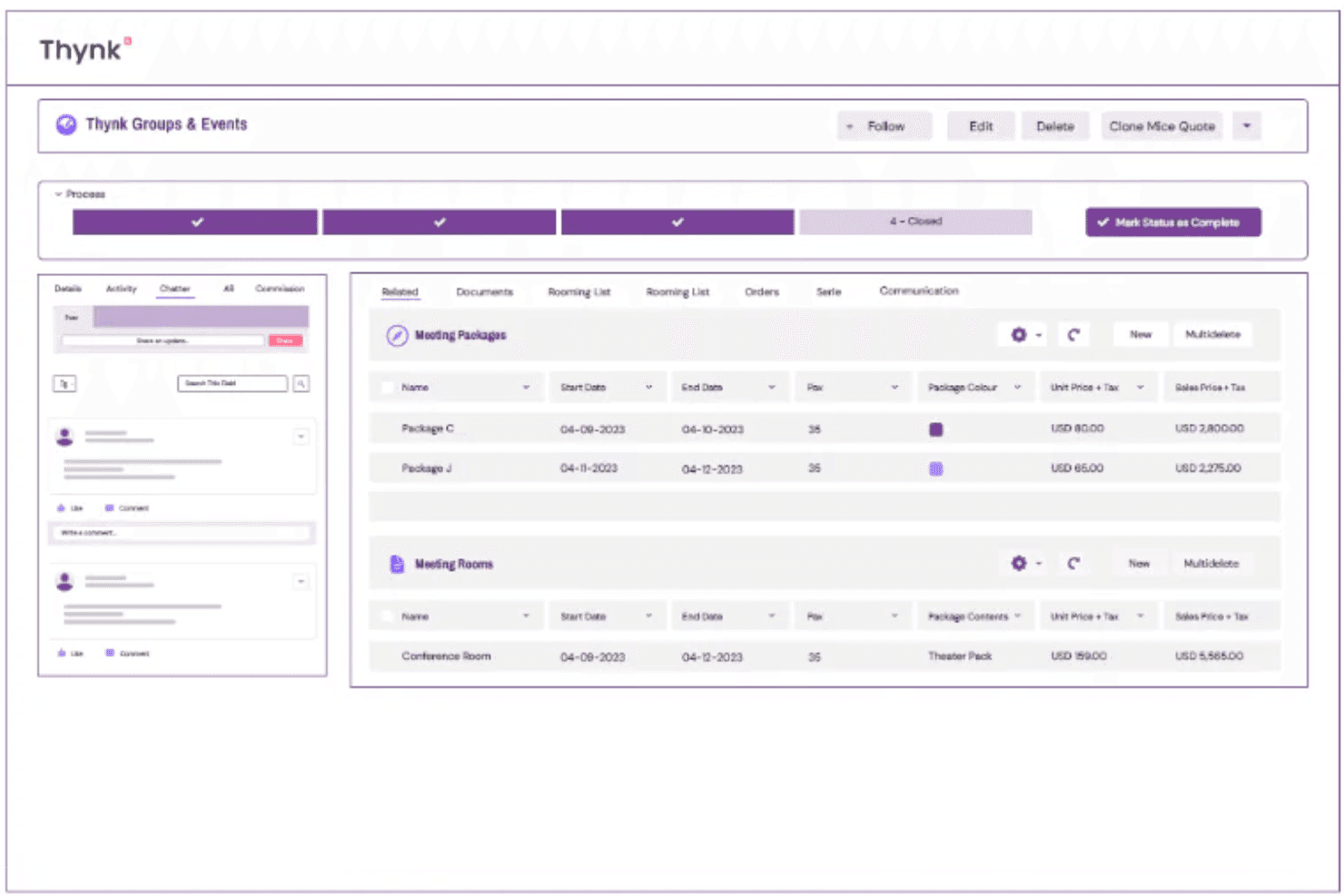The image size is (1344, 896).
Task: Open the dropdown arrow beside Clone Mice Quote
Action: (x=1247, y=126)
